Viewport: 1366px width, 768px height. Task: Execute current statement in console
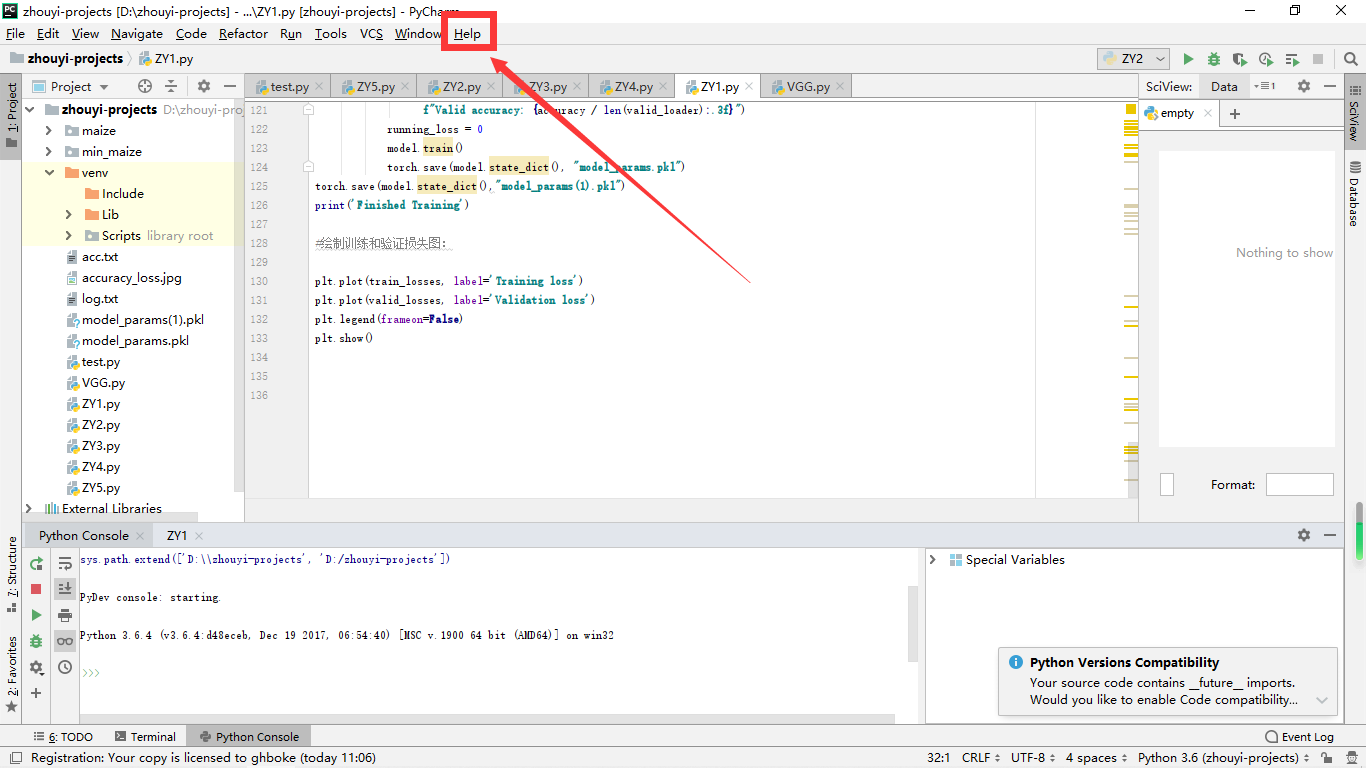36,615
